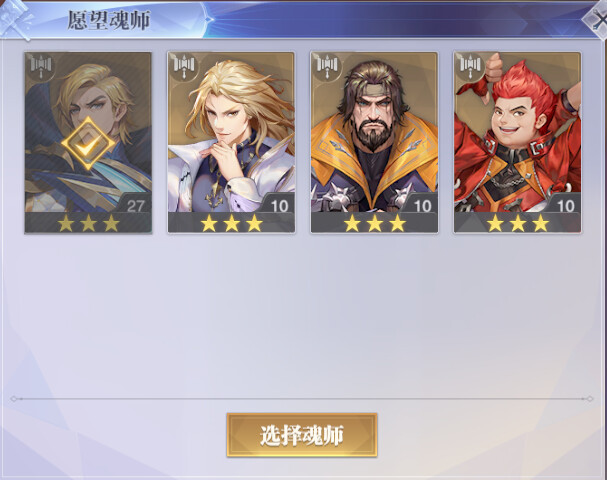Click the star row under bearded hero card
The image size is (607, 480).
pos(375,223)
